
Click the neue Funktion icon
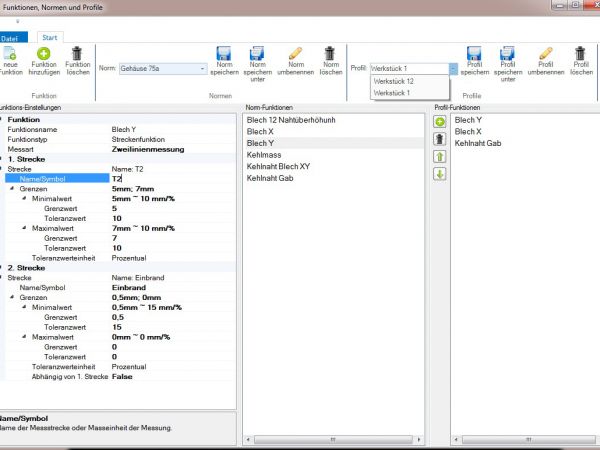[x=10, y=54]
